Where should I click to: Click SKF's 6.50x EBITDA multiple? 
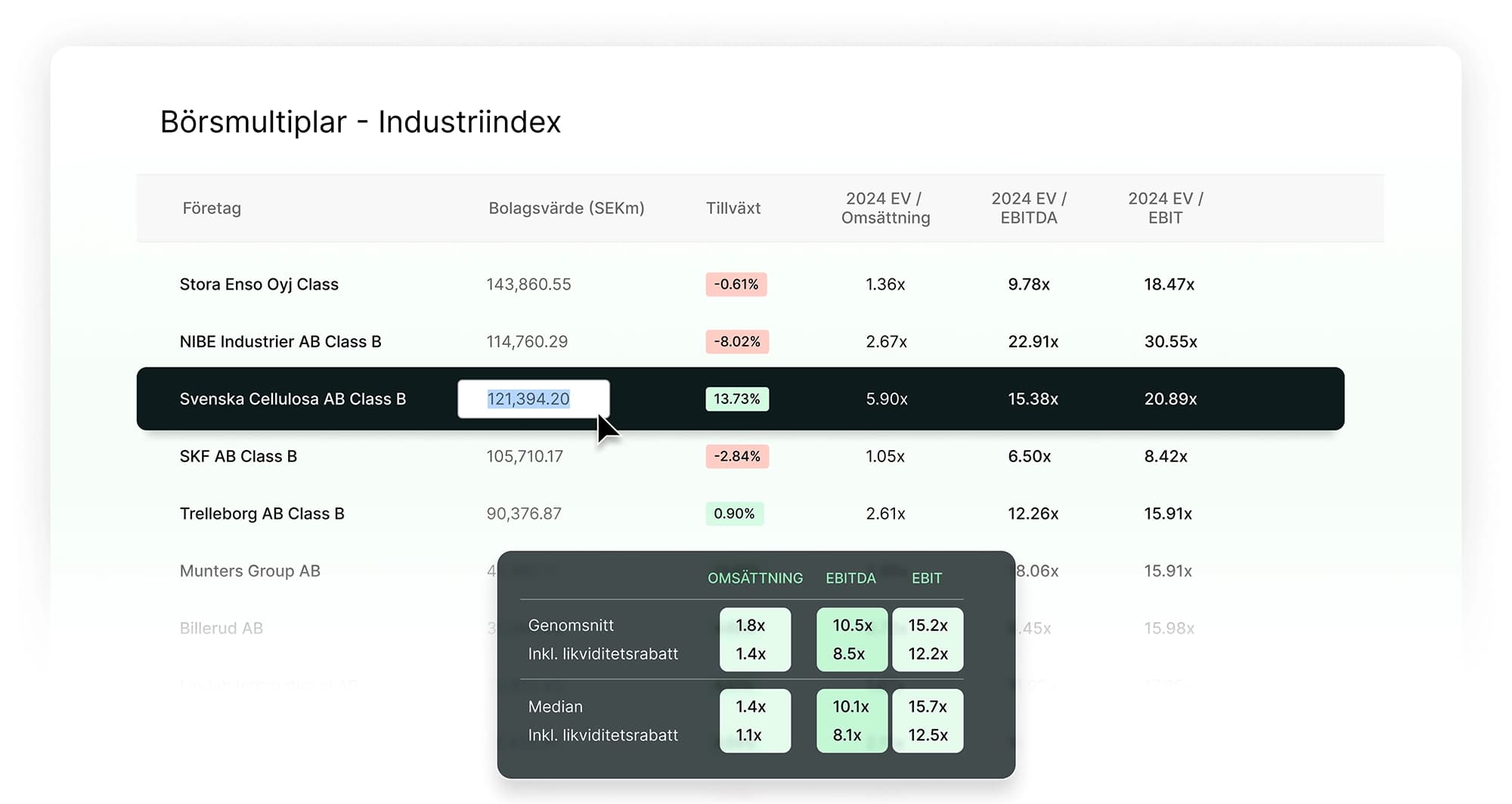(1030, 457)
